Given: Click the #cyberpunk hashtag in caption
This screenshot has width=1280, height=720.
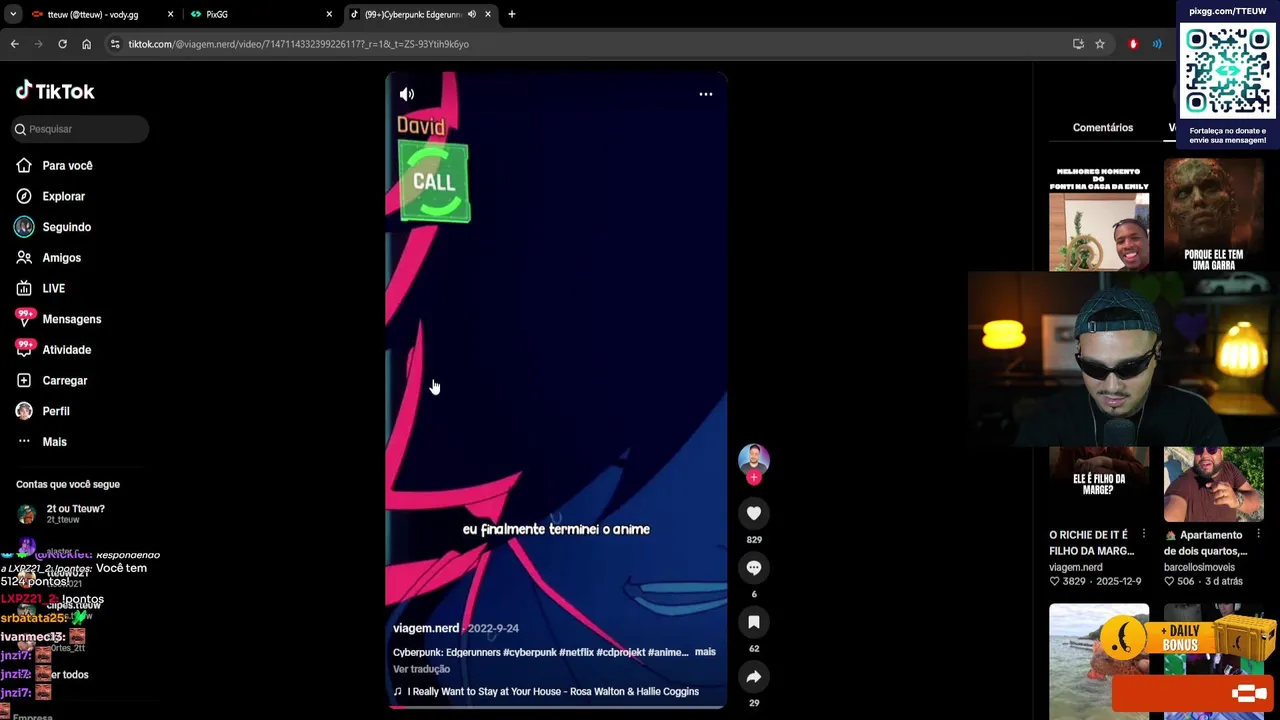Looking at the screenshot, I should [x=529, y=652].
